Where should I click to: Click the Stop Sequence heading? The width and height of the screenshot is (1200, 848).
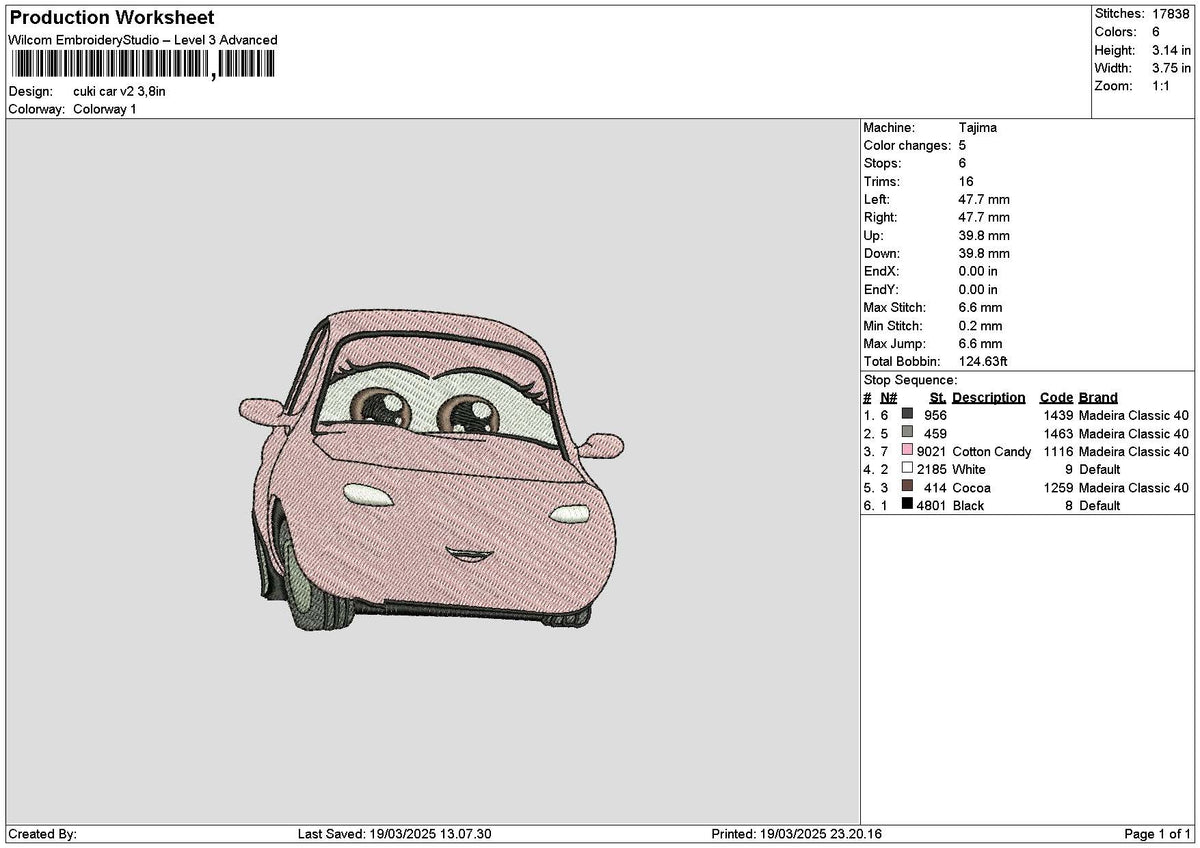910,380
